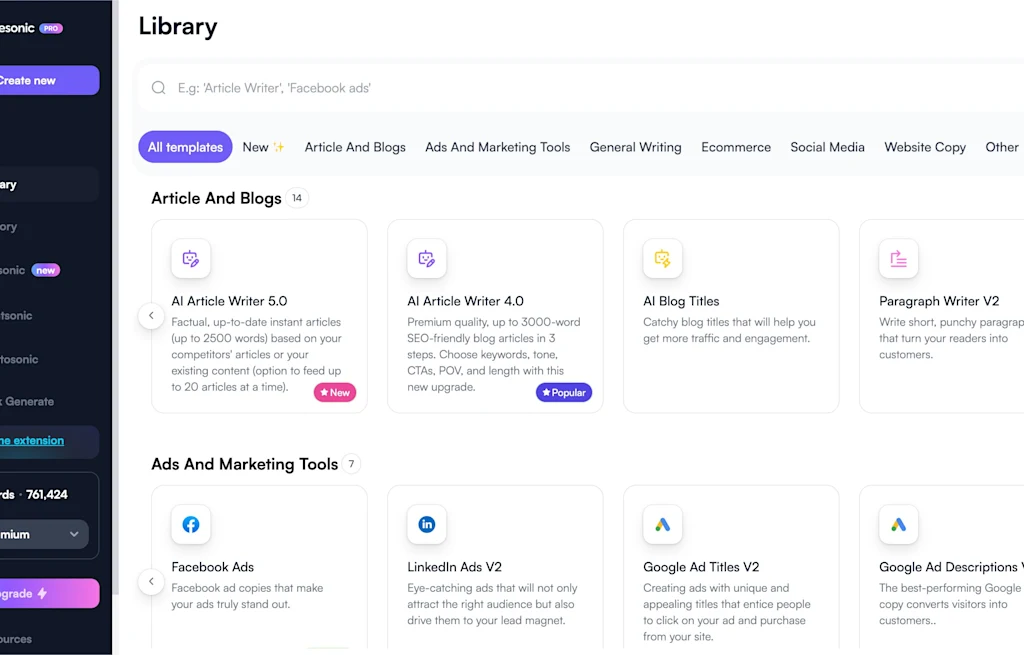Click the Ads And Marketing Tools count 7
Screen dimensions: 1024x655
pos(351,464)
